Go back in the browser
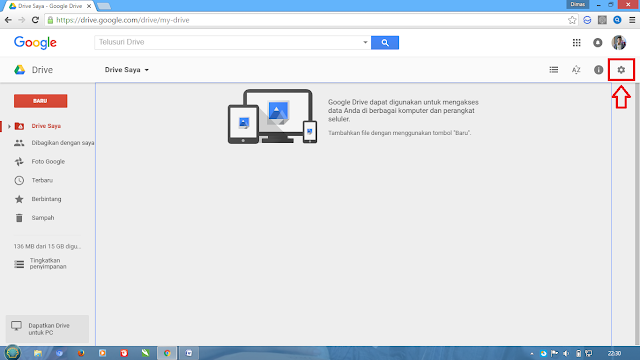This screenshot has height=360, width=640. click(8, 20)
